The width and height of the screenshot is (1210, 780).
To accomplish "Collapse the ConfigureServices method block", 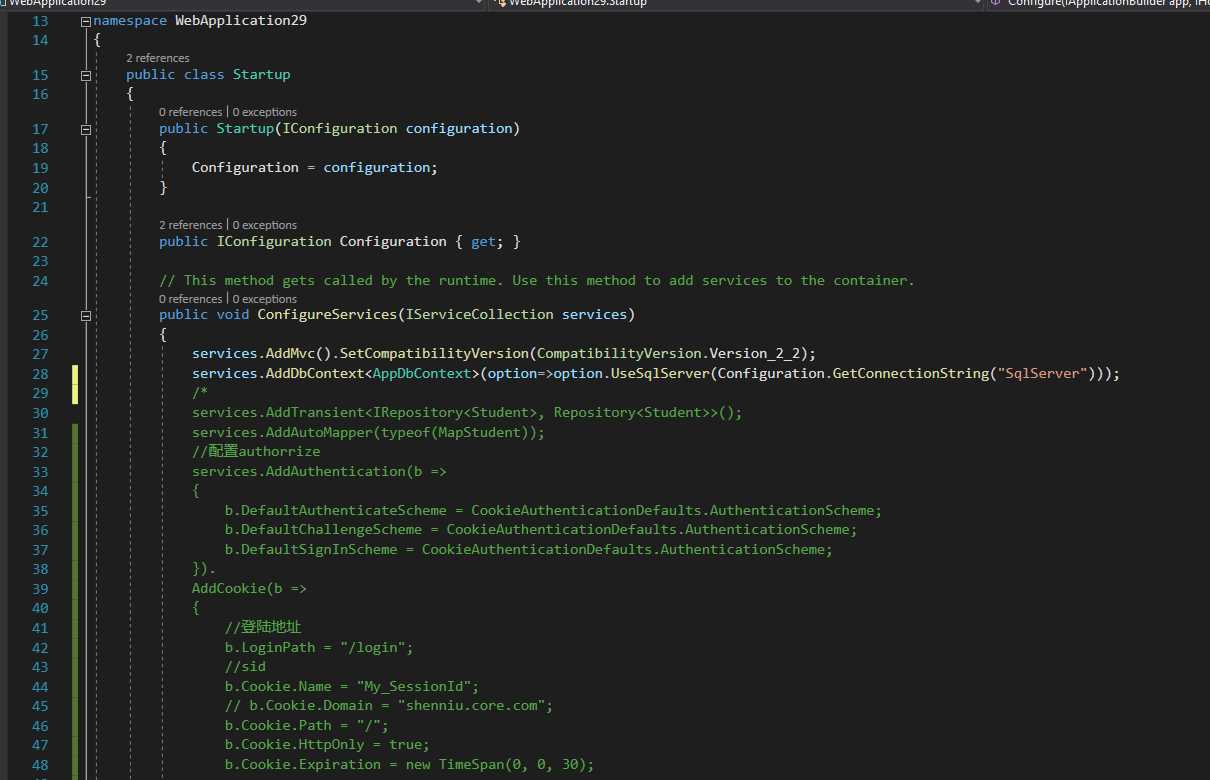I will (x=86, y=315).
